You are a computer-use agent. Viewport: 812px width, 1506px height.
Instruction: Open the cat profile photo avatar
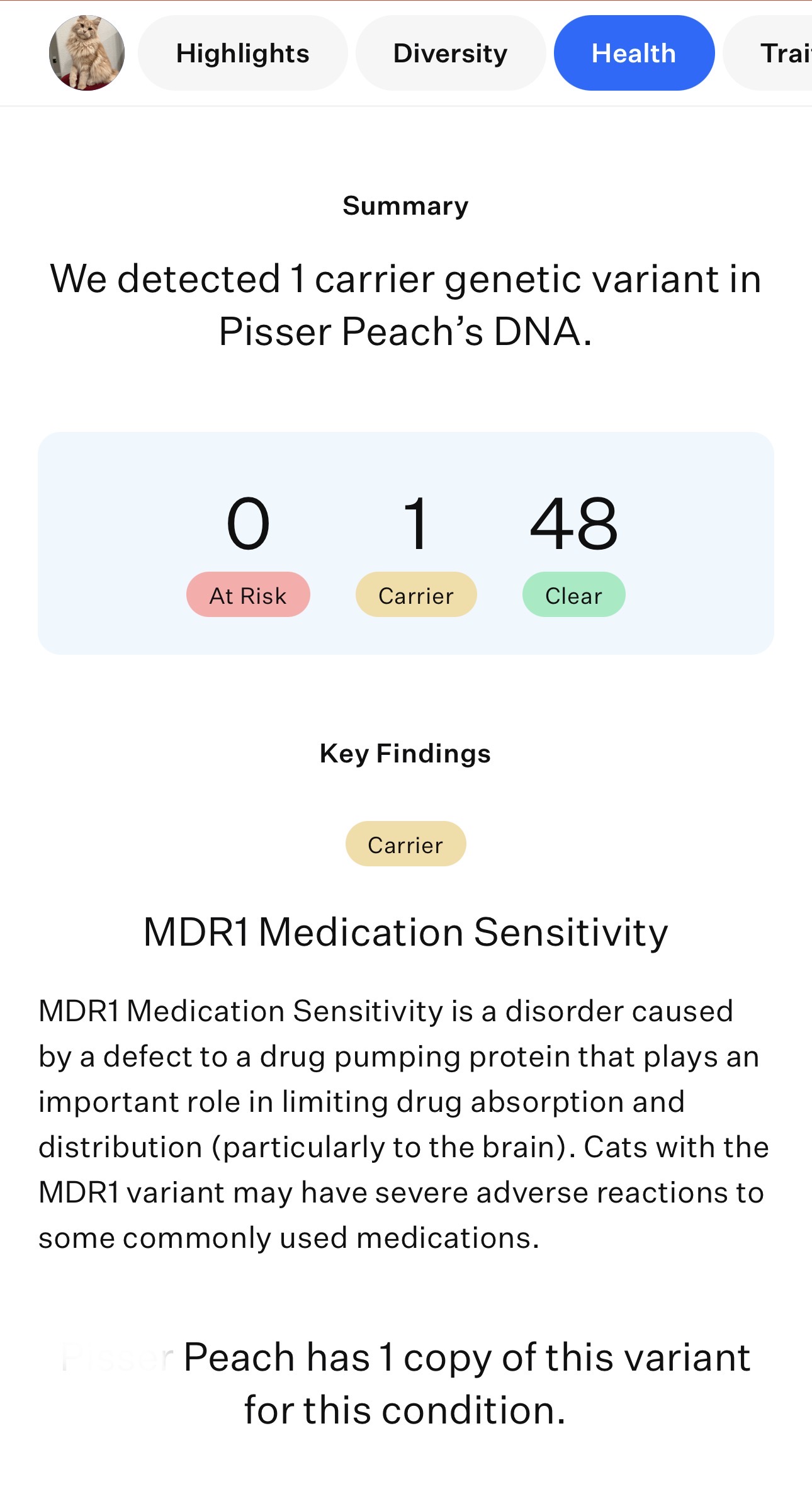click(87, 53)
